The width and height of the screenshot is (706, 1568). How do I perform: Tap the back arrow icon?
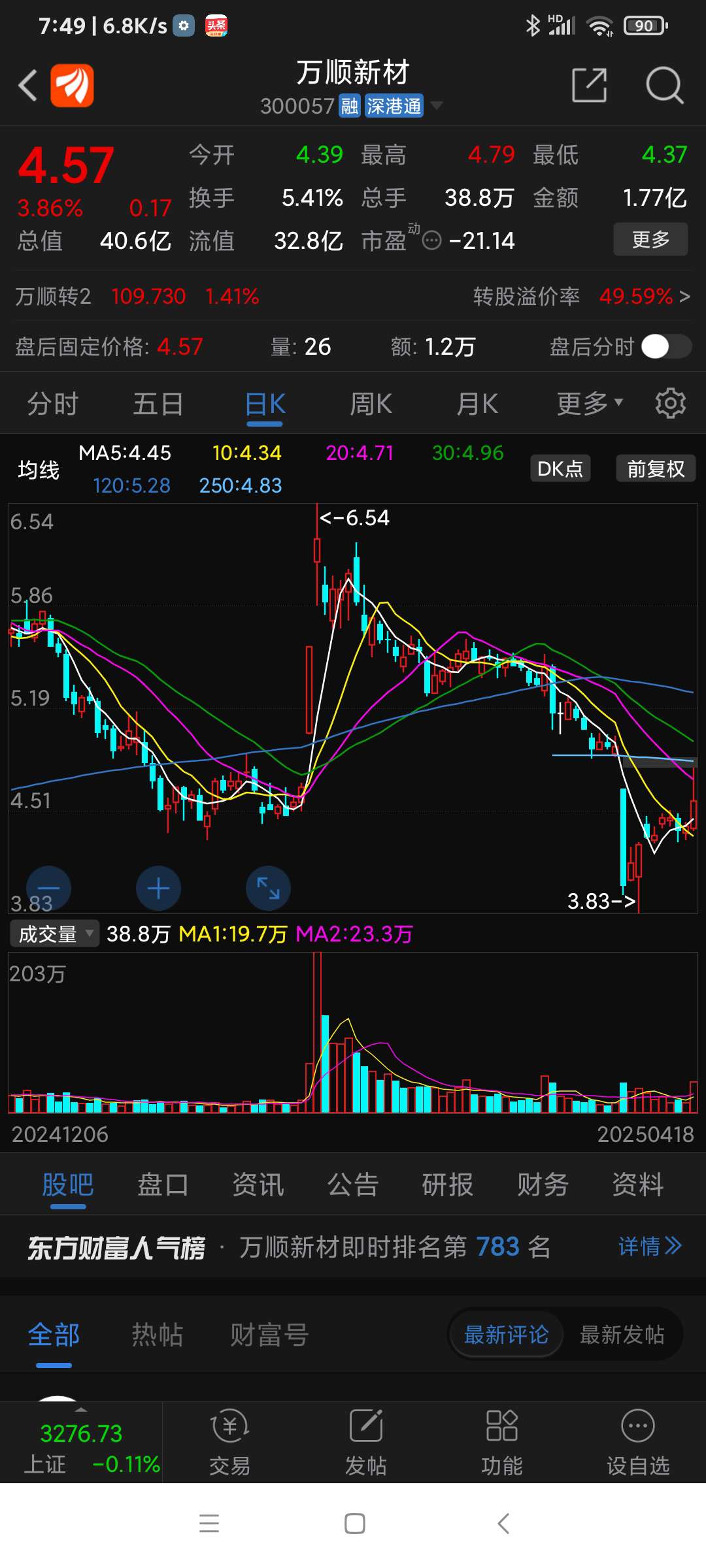pos(27,86)
